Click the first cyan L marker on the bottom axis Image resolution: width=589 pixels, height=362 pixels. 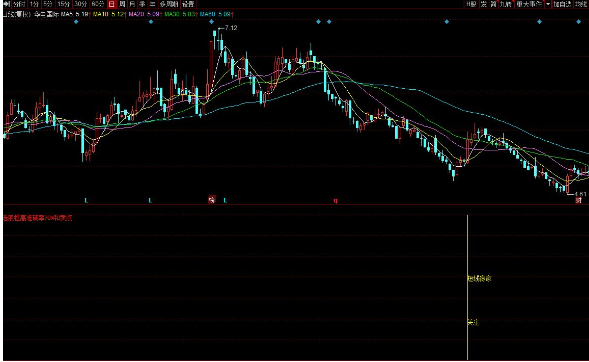pos(86,201)
